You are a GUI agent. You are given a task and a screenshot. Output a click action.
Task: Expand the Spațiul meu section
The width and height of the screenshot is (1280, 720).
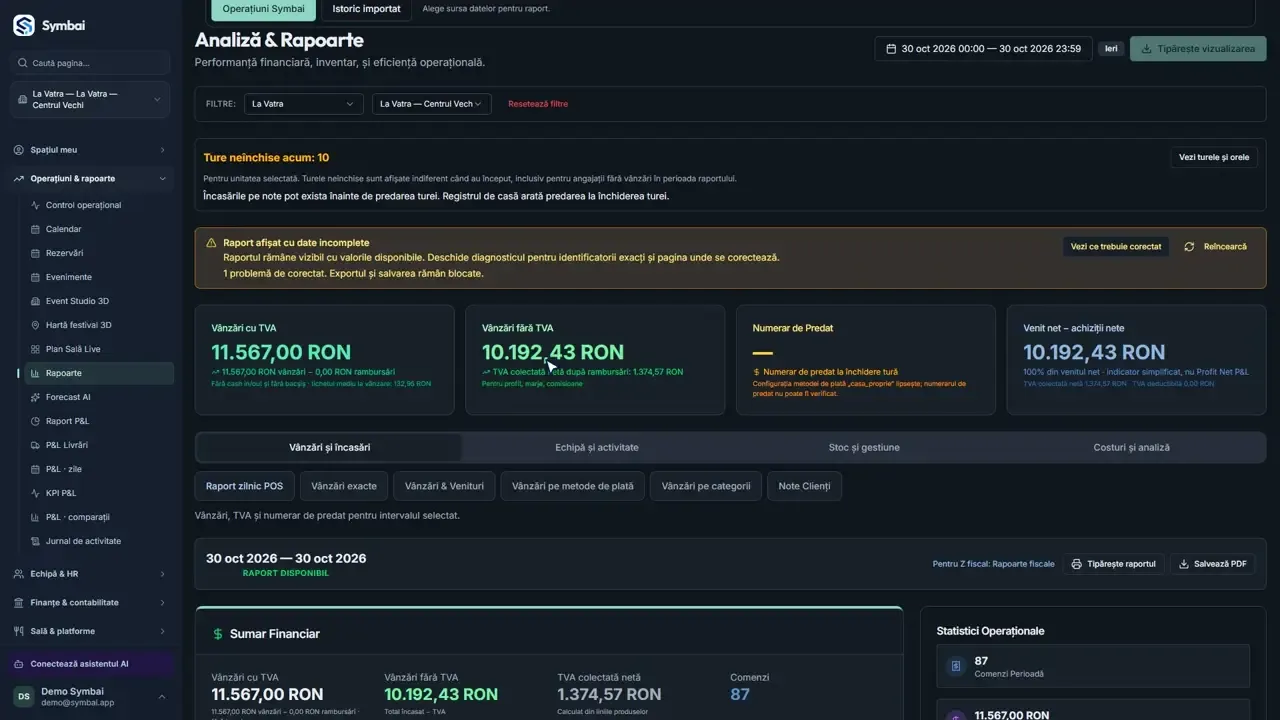pos(91,150)
